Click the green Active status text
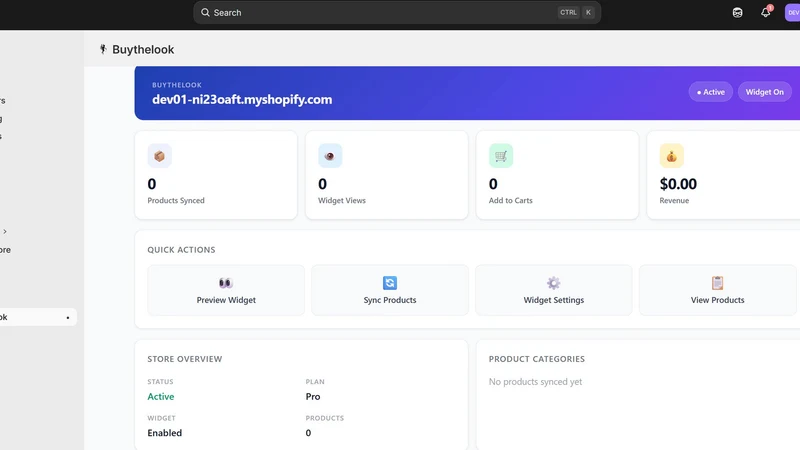 click(x=161, y=396)
